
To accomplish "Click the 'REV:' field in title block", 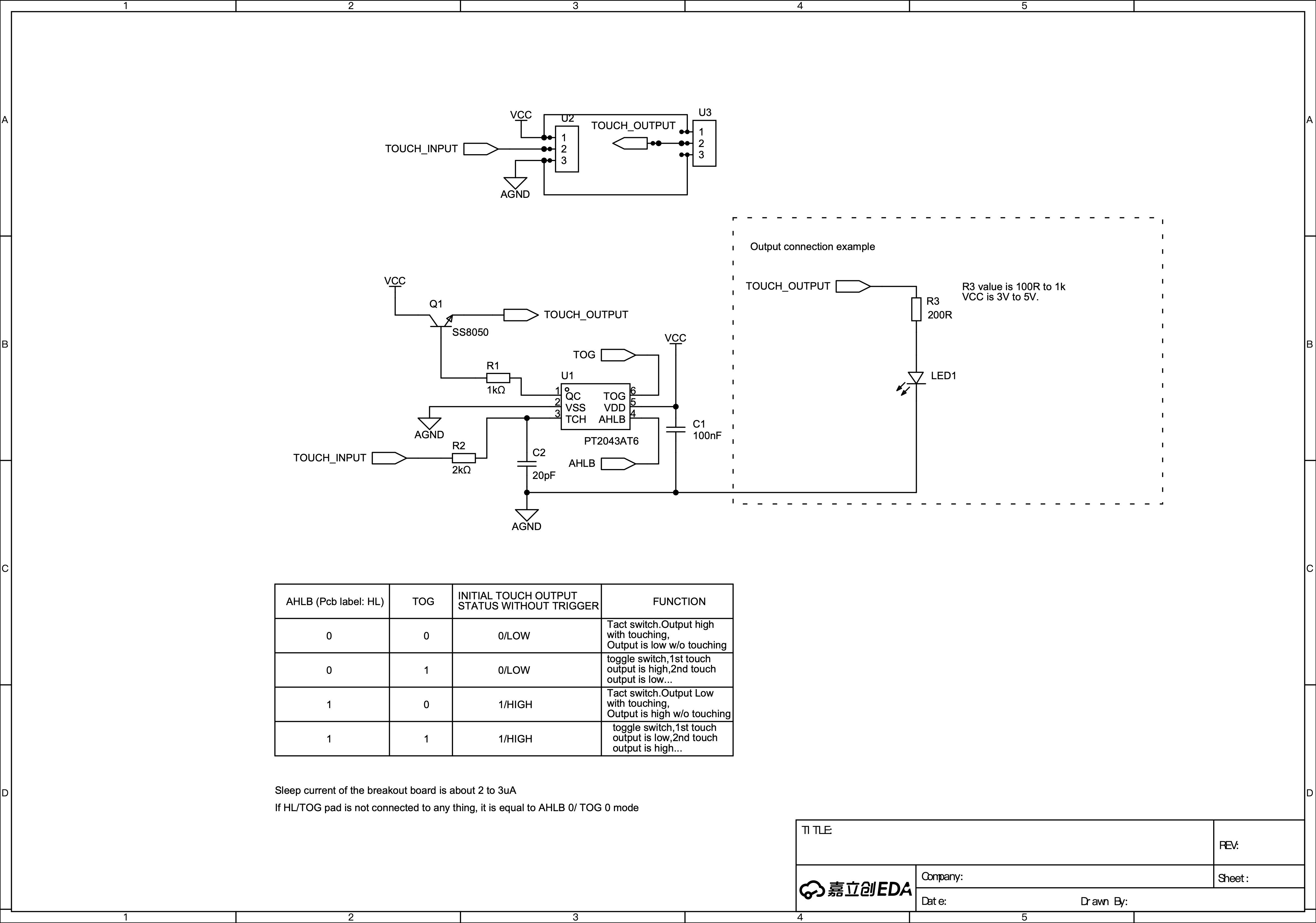I will coord(1259,842).
